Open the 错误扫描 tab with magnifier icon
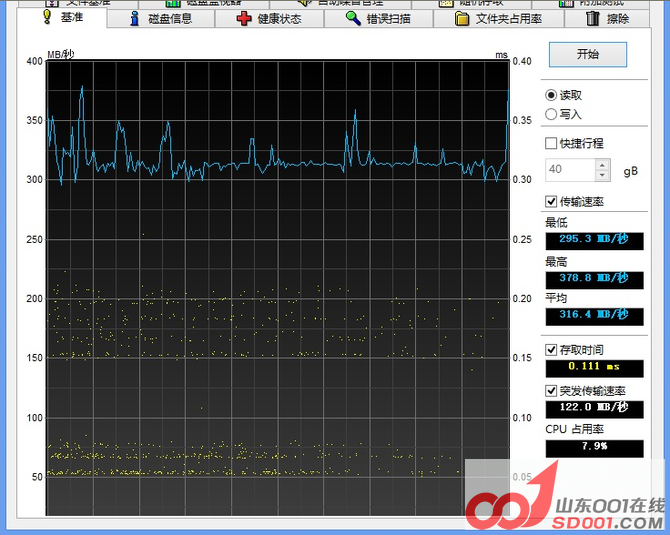The image size is (670, 535). coord(379,19)
